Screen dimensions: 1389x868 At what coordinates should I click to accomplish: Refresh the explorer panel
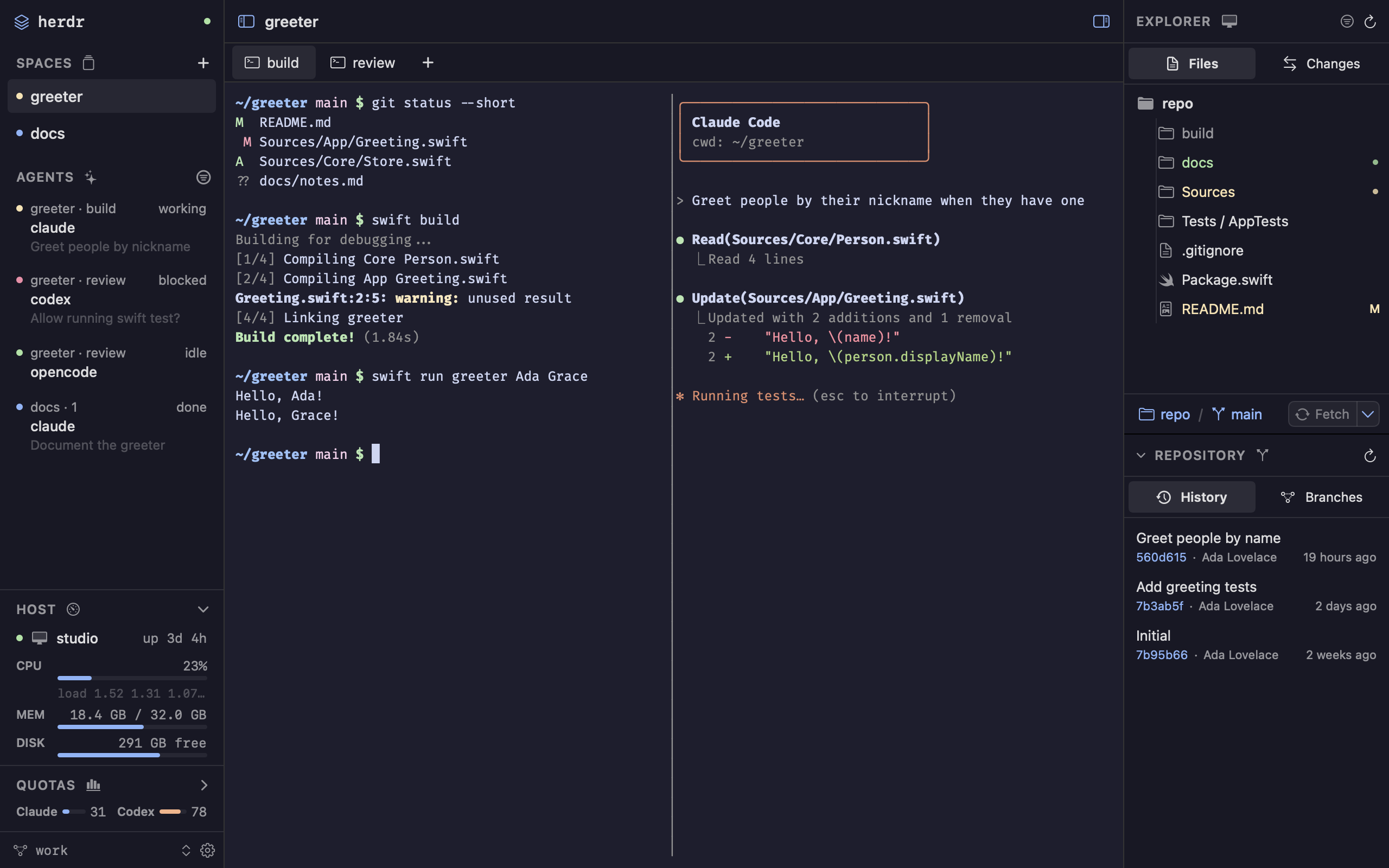(1370, 22)
